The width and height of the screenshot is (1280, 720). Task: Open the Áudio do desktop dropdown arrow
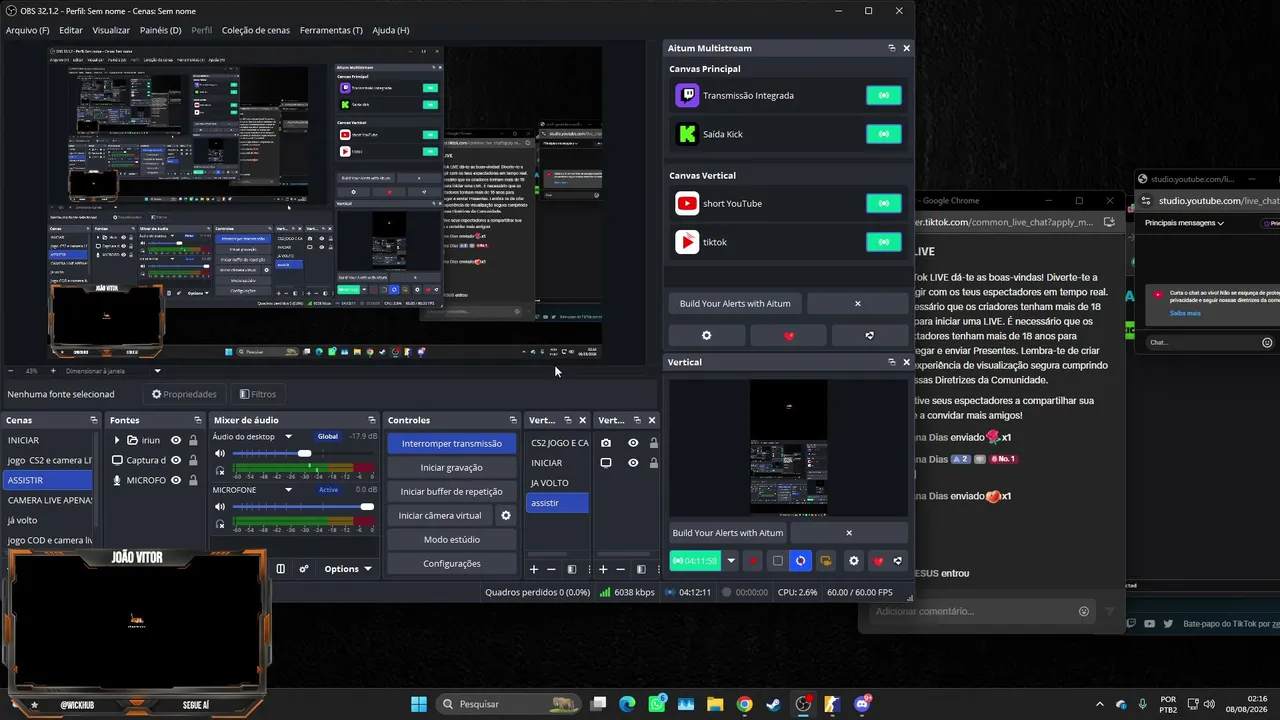(x=289, y=436)
